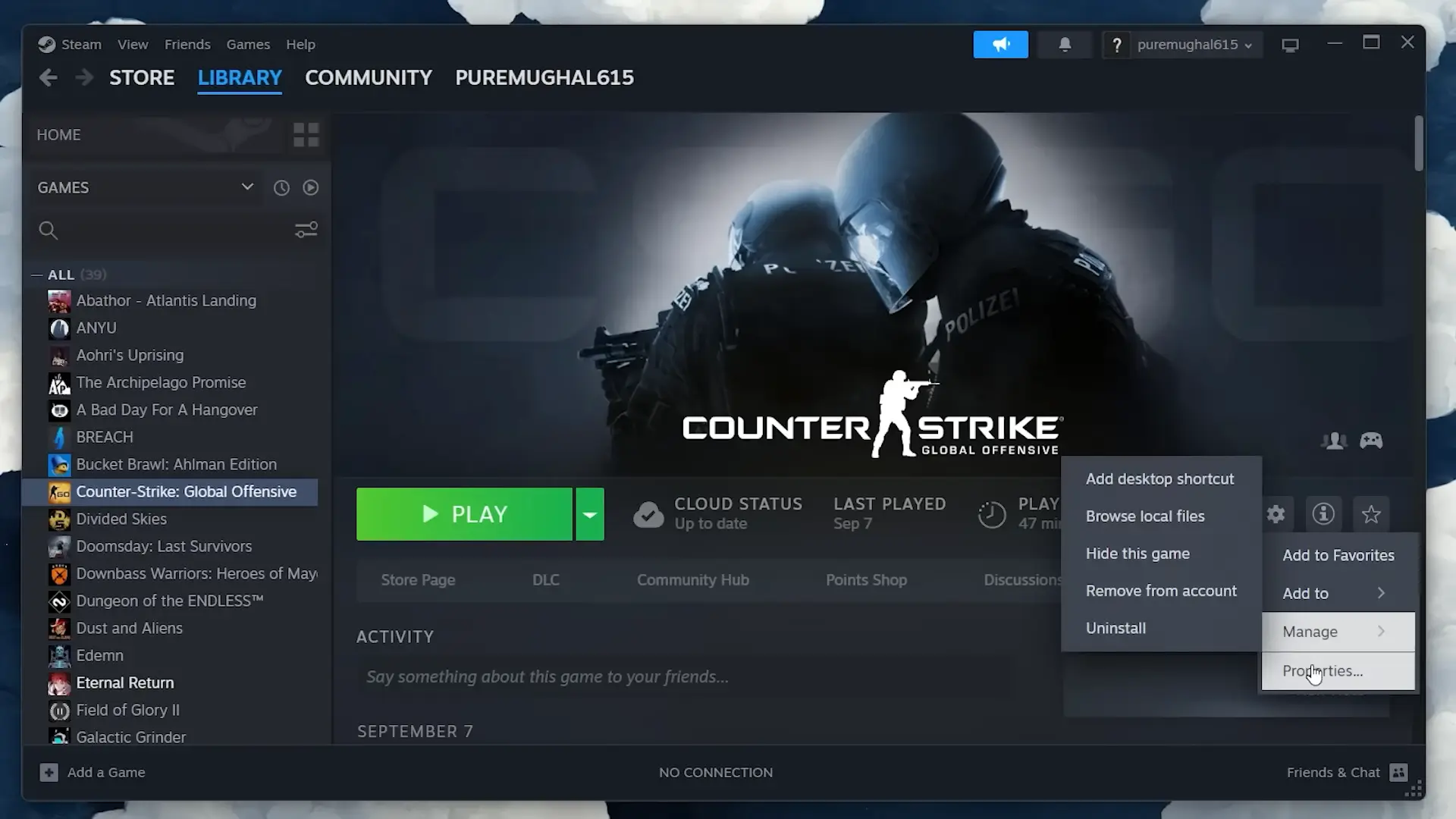
Task: Click the library search magnifier icon
Action: coord(48,231)
